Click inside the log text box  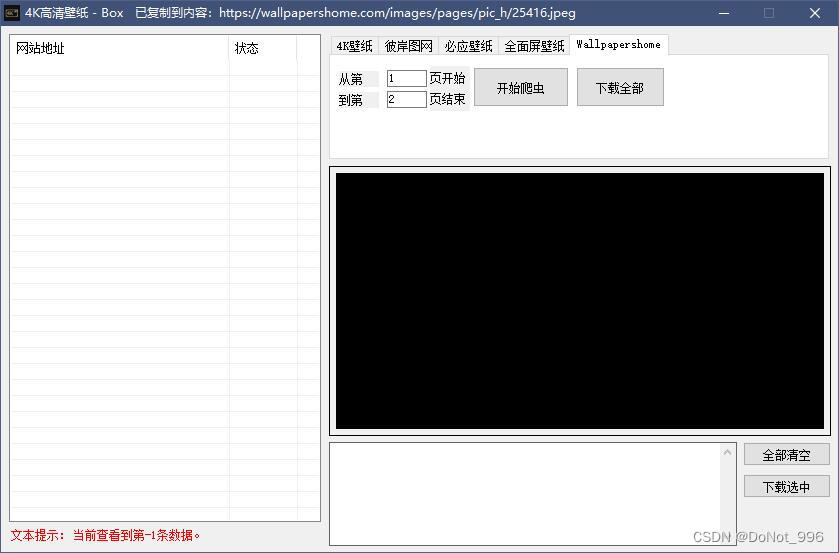click(525, 494)
